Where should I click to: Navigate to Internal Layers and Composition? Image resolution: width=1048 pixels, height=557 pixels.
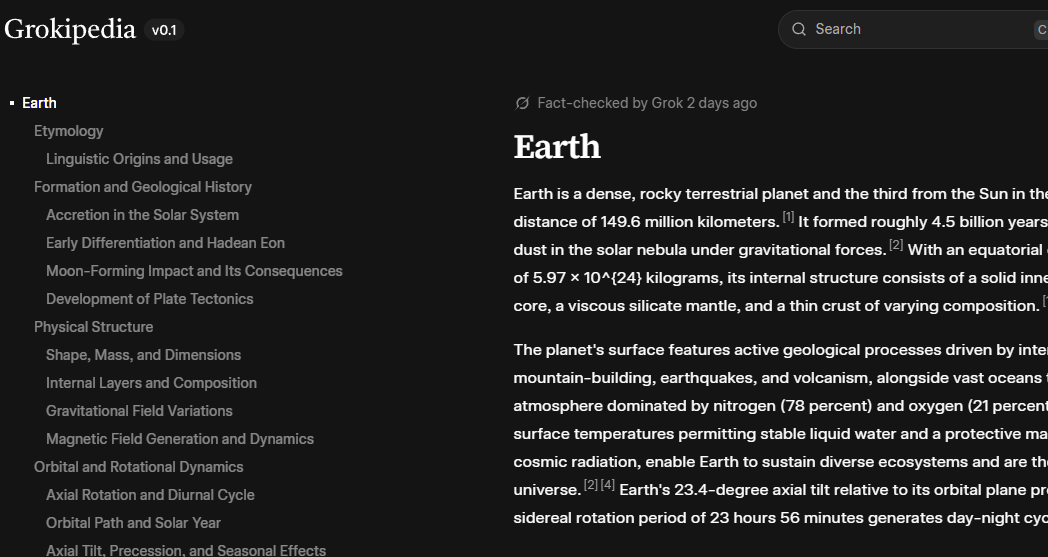coord(151,383)
